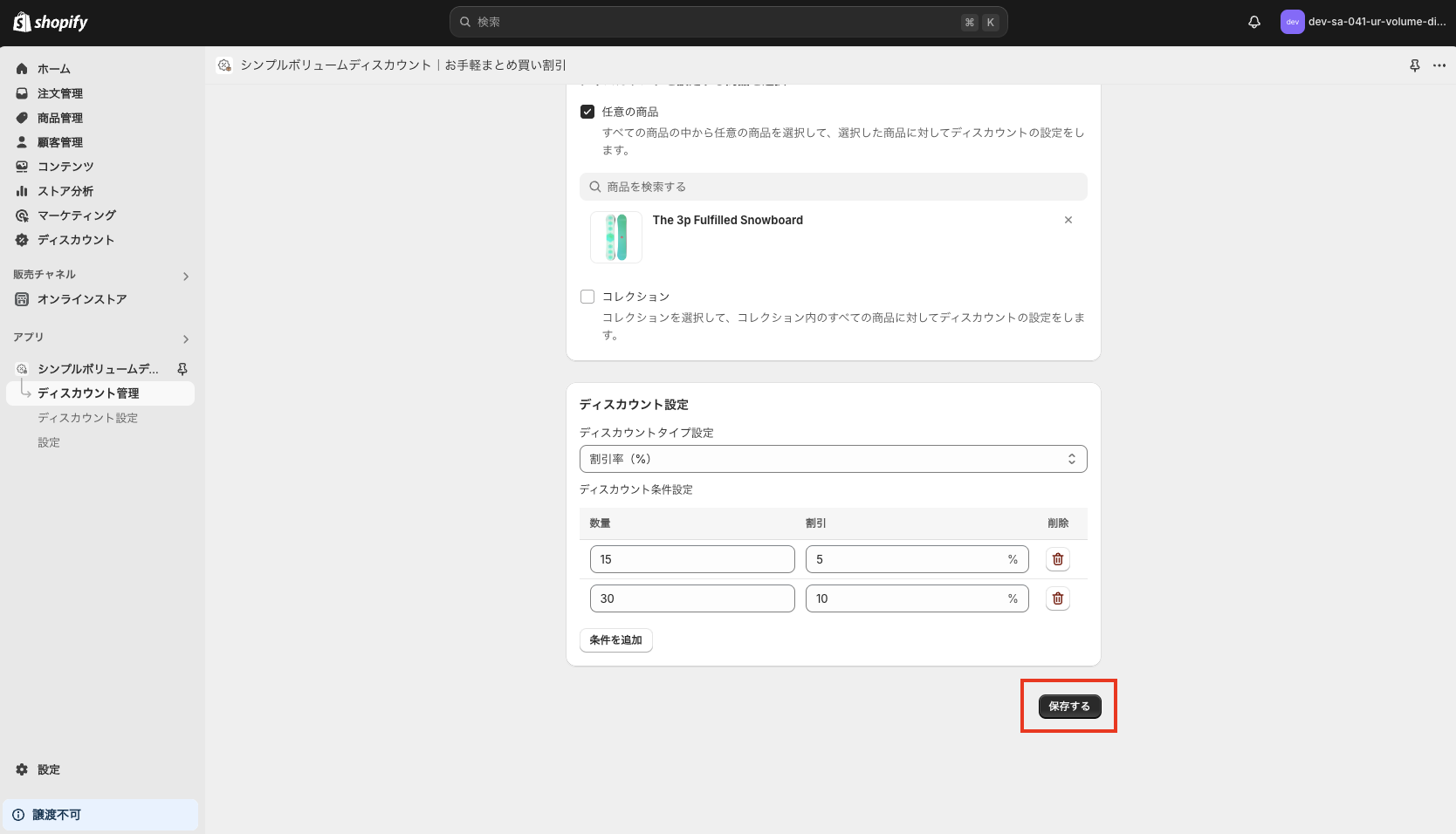Click the マーケティング target icon

(22, 215)
